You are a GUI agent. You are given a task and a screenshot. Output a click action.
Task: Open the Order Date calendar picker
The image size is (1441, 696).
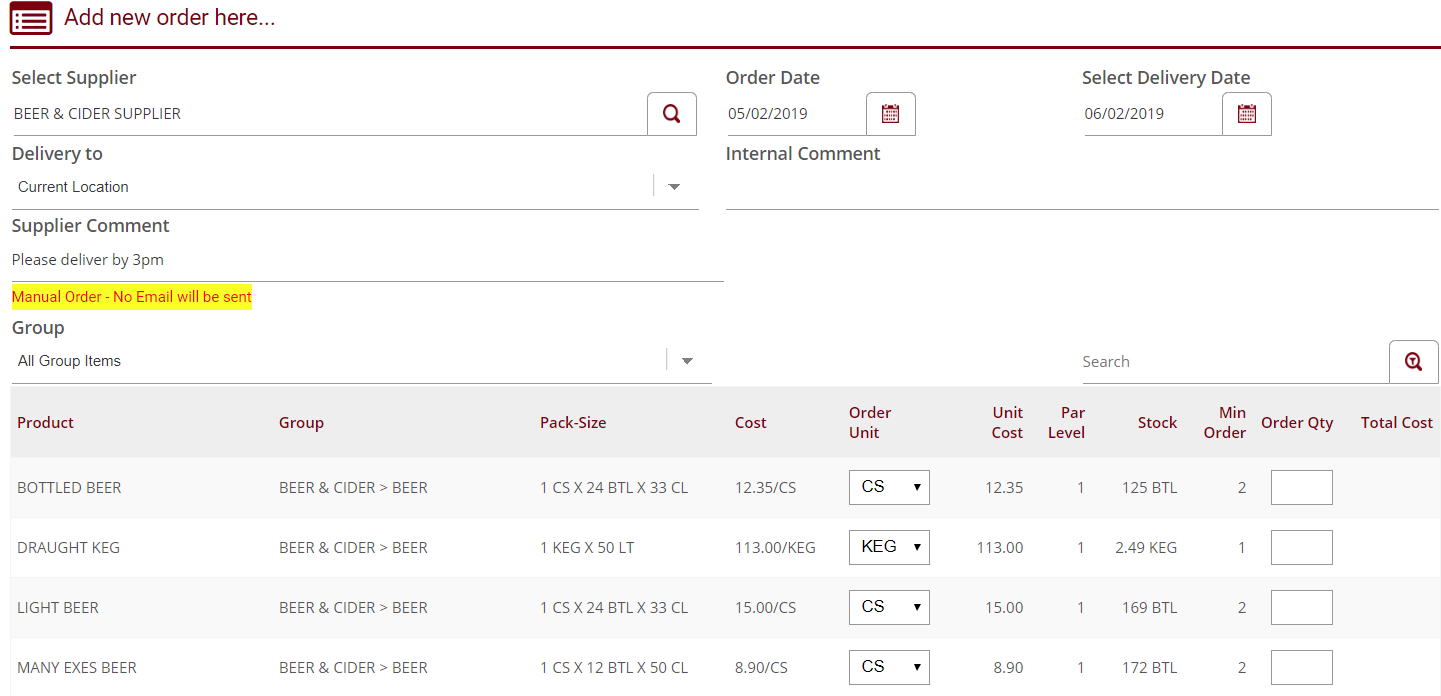click(889, 113)
